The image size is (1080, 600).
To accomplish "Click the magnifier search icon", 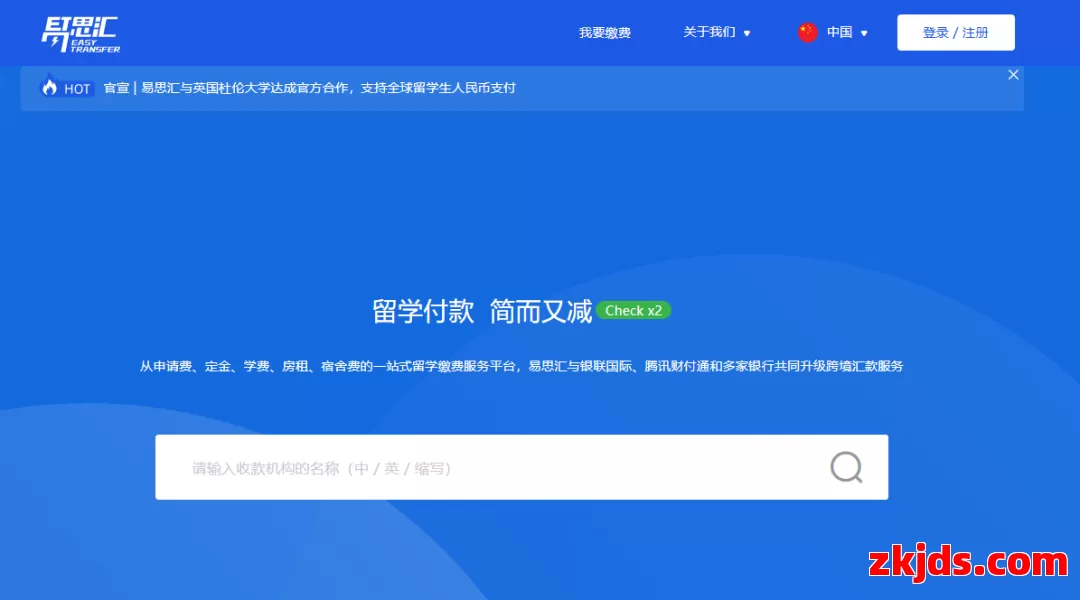I will [x=846, y=467].
